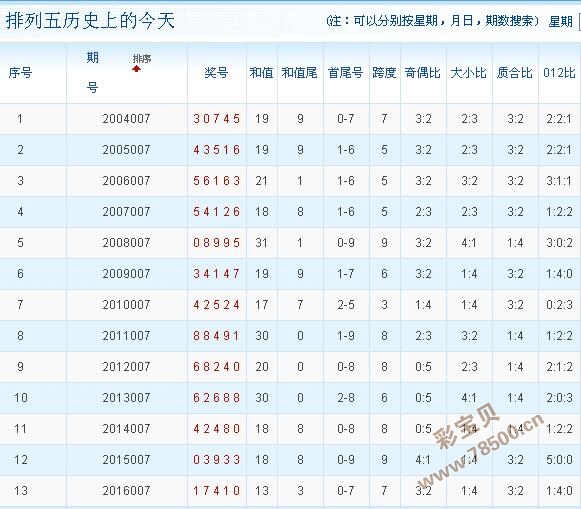Click winning number 6 2 6 8 8
Image resolution: width=581 pixels, height=509 pixels.
tap(217, 398)
